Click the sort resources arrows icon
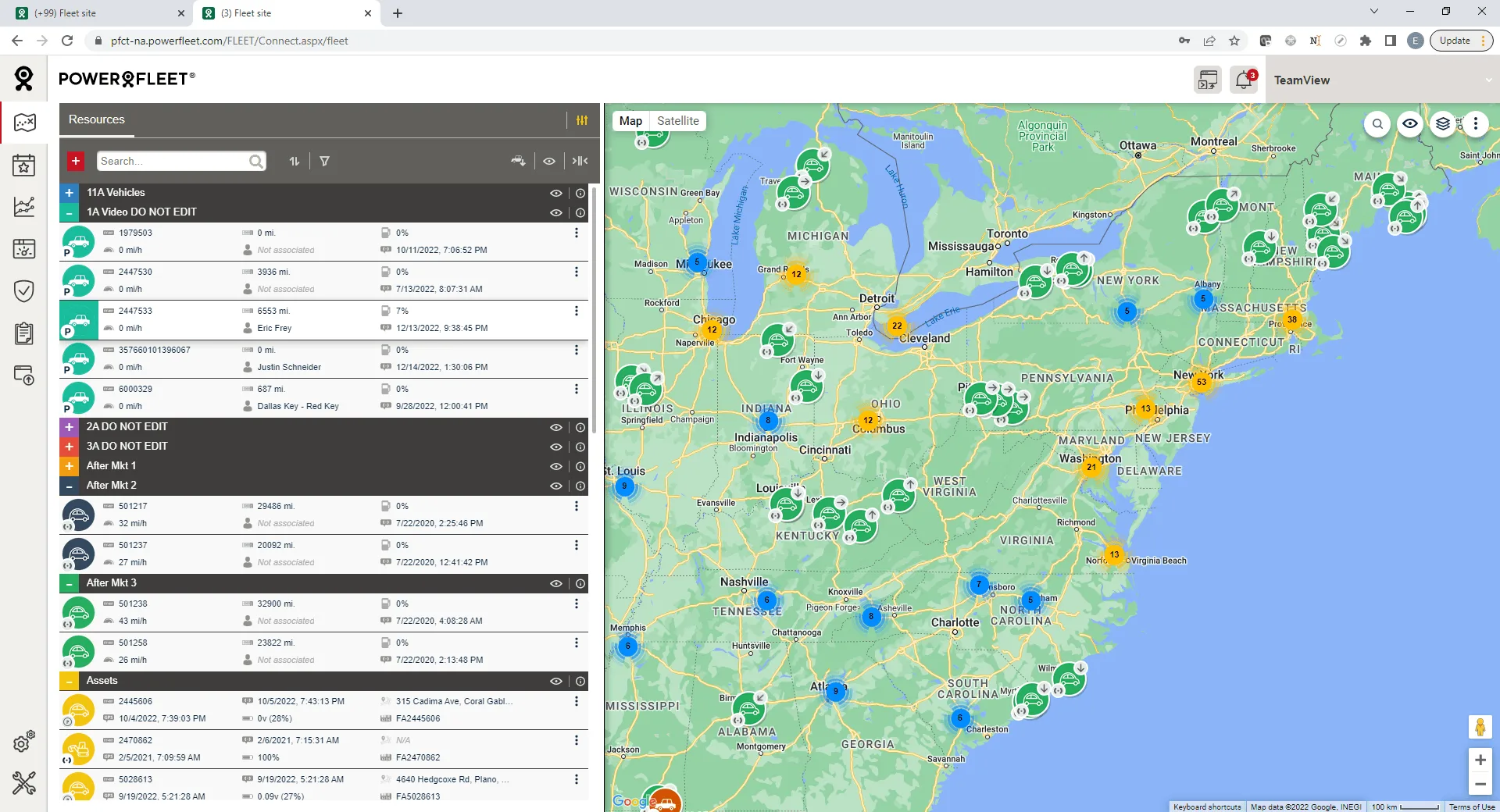1500x812 pixels. (x=295, y=161)
